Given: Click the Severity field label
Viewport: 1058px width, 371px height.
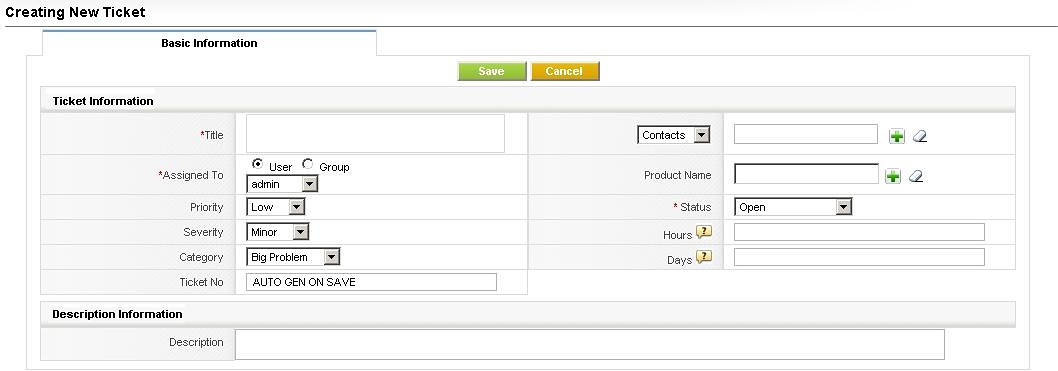Looking at the screenshot, I should 203,232.
